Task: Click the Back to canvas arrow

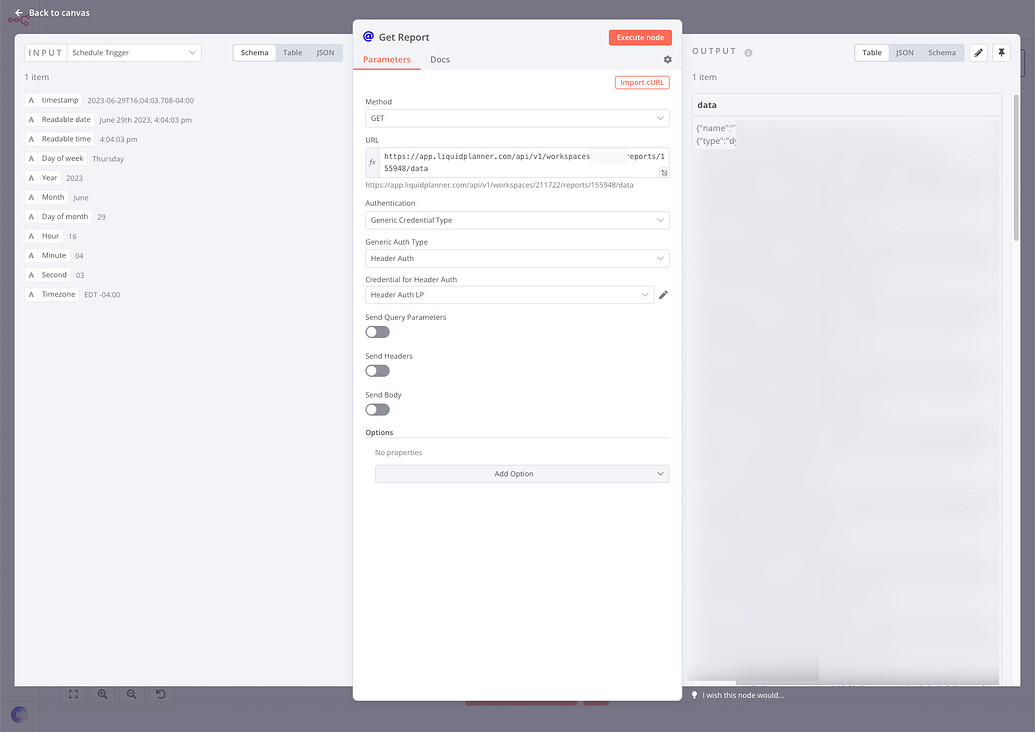Action: pos(18,13)
